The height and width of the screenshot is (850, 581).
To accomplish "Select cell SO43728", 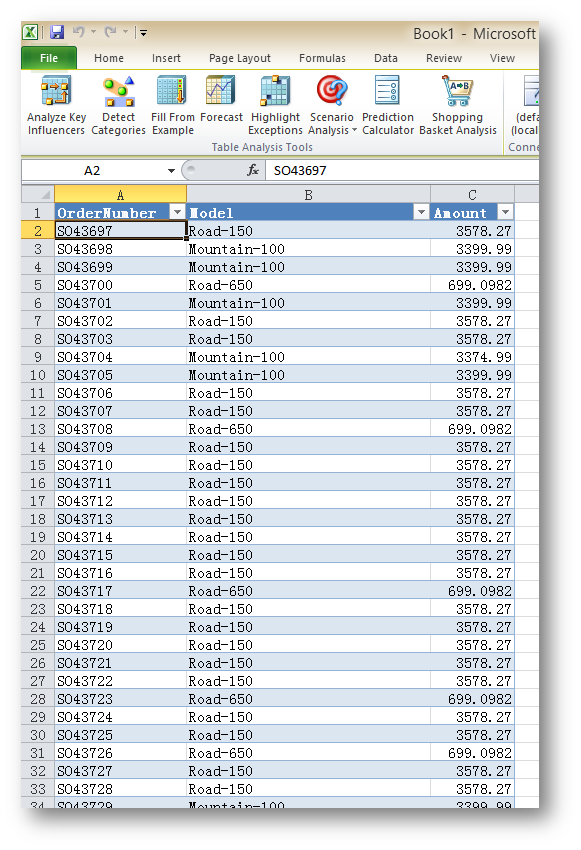I will point(120,789).
